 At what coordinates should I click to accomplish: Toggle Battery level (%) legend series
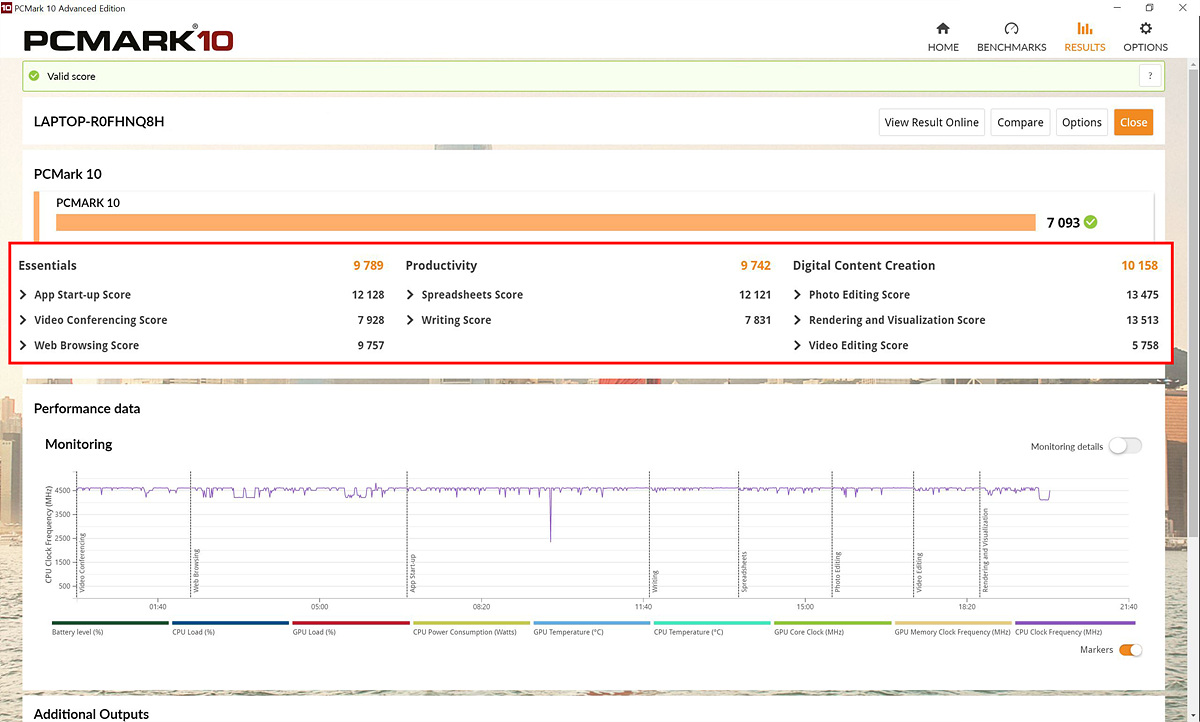coord(110,628)
